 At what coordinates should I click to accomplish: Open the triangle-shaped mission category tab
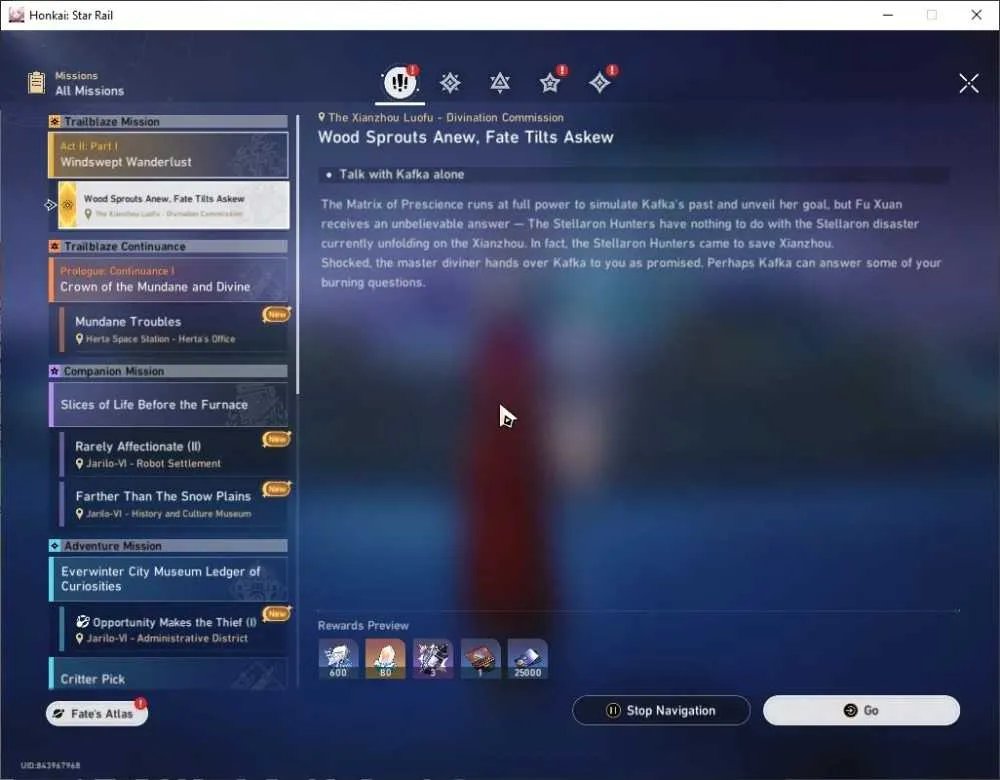pyautogui.click(x=500, y=83)
